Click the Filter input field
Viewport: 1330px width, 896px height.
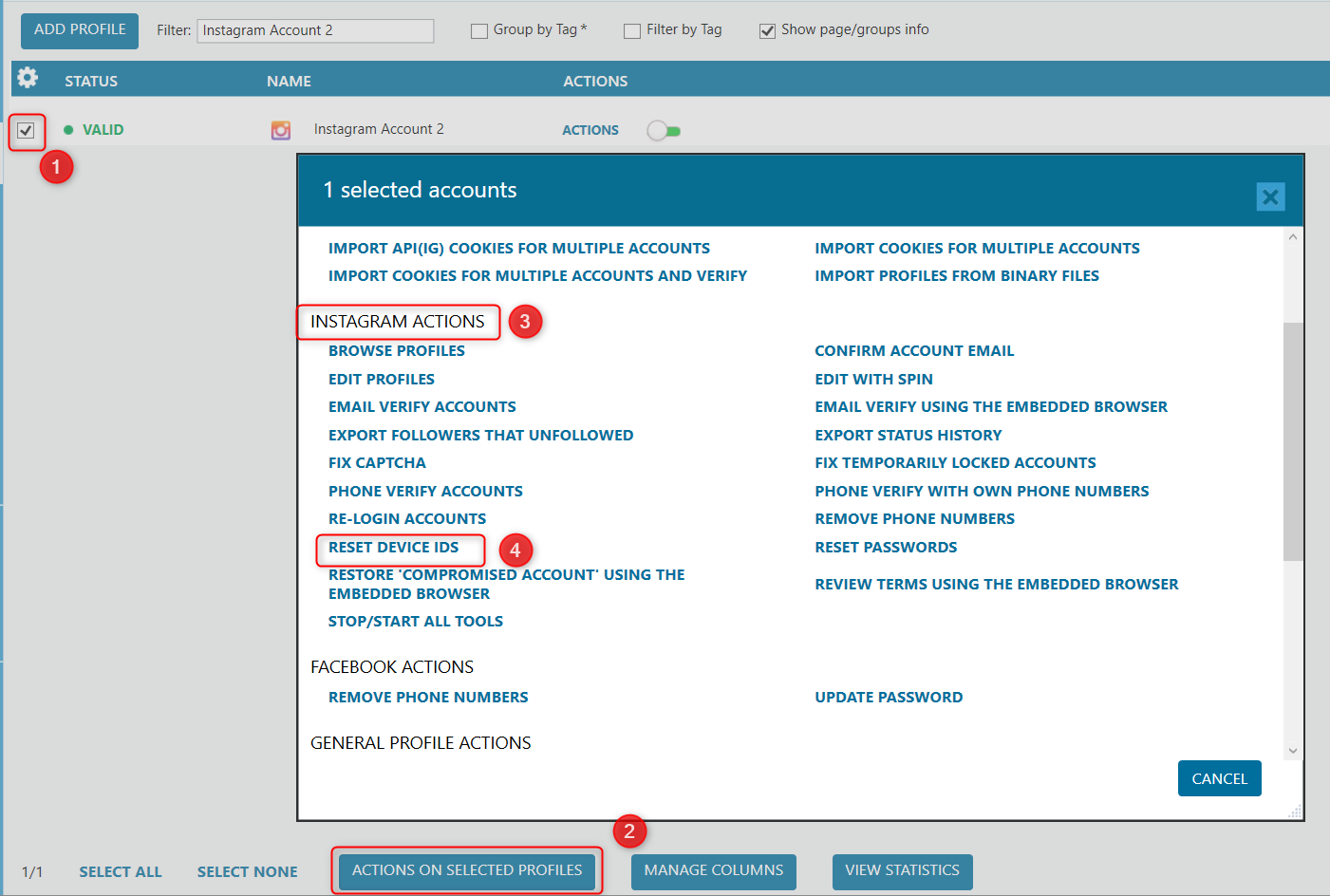(x=315, y=30)
